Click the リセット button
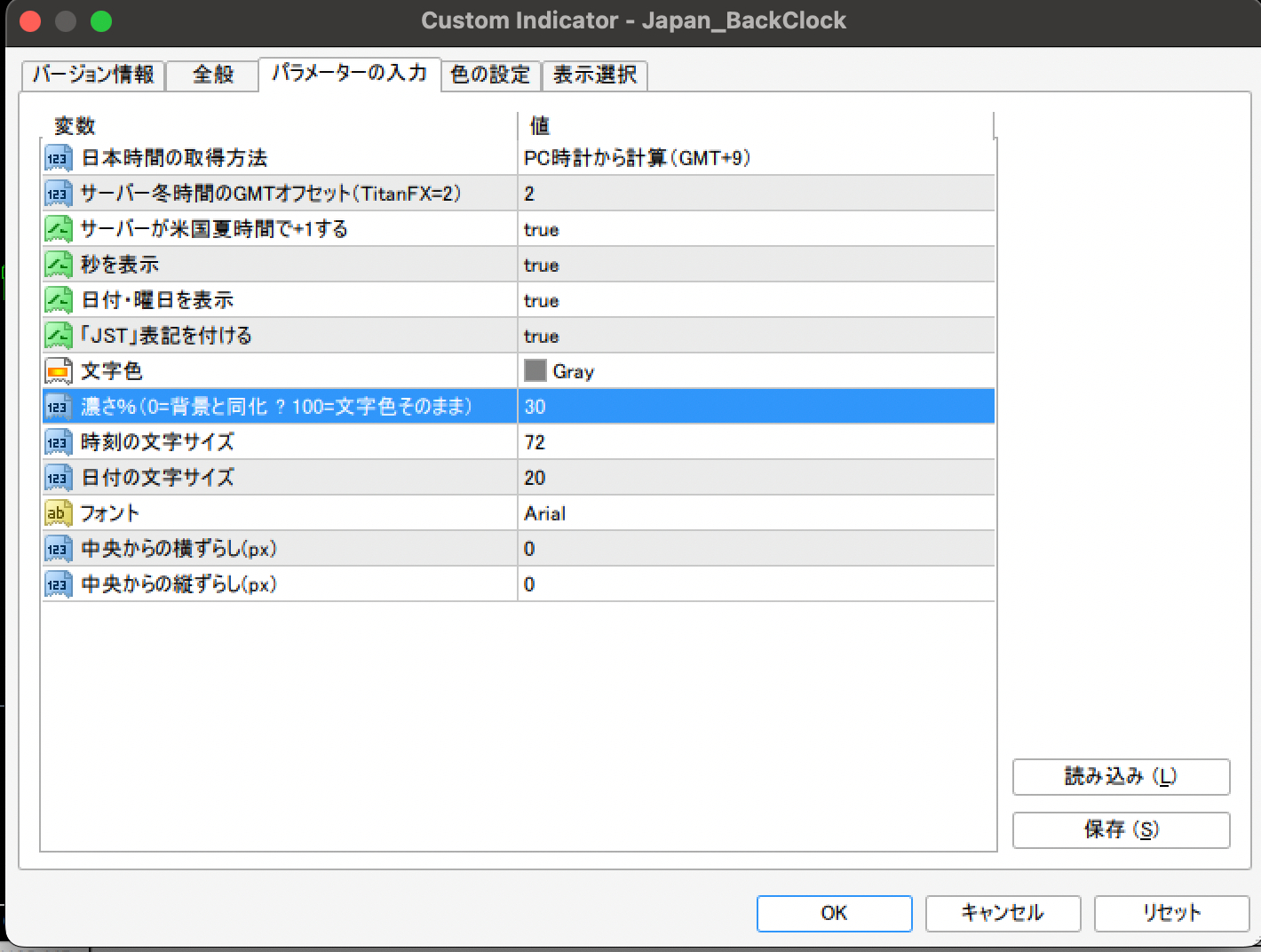 (1171, 913)
